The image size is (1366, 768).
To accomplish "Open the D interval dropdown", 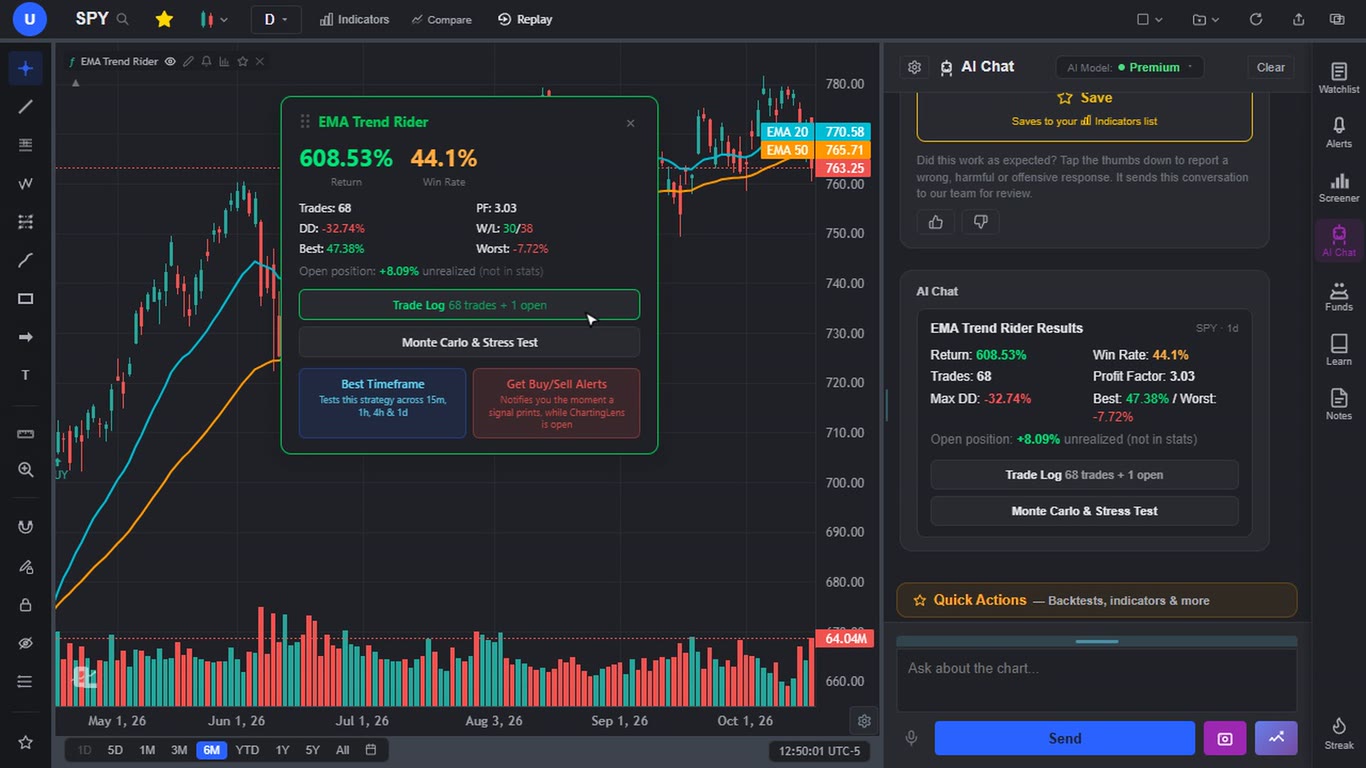I will click(x=275, y=19).
